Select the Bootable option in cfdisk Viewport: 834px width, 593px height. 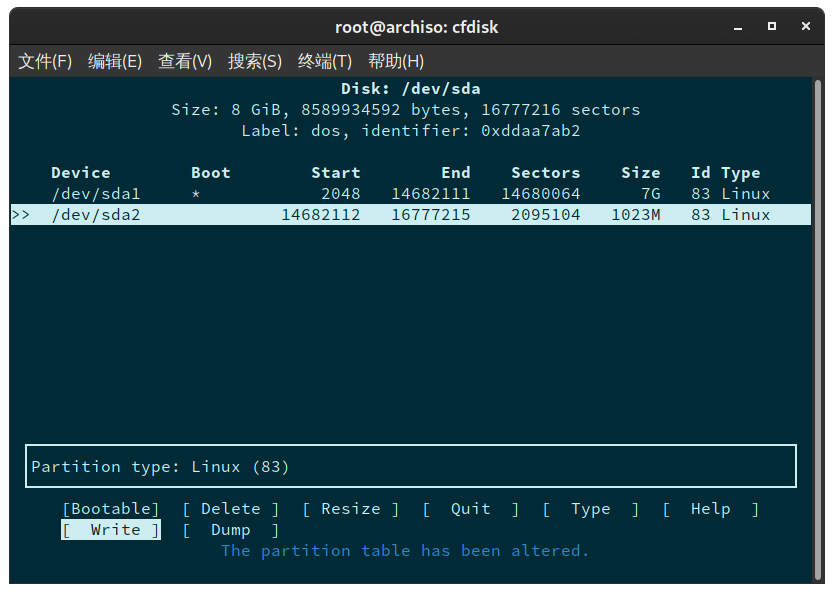tap(110, 509)
